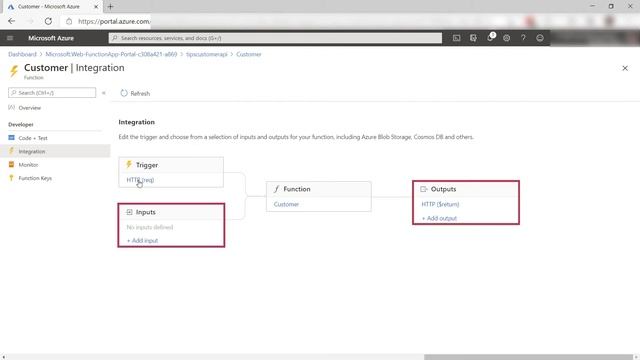This screenshot has height=360, width=640.
Task: Reload the page with the browser refresh button
Action: 48,21
